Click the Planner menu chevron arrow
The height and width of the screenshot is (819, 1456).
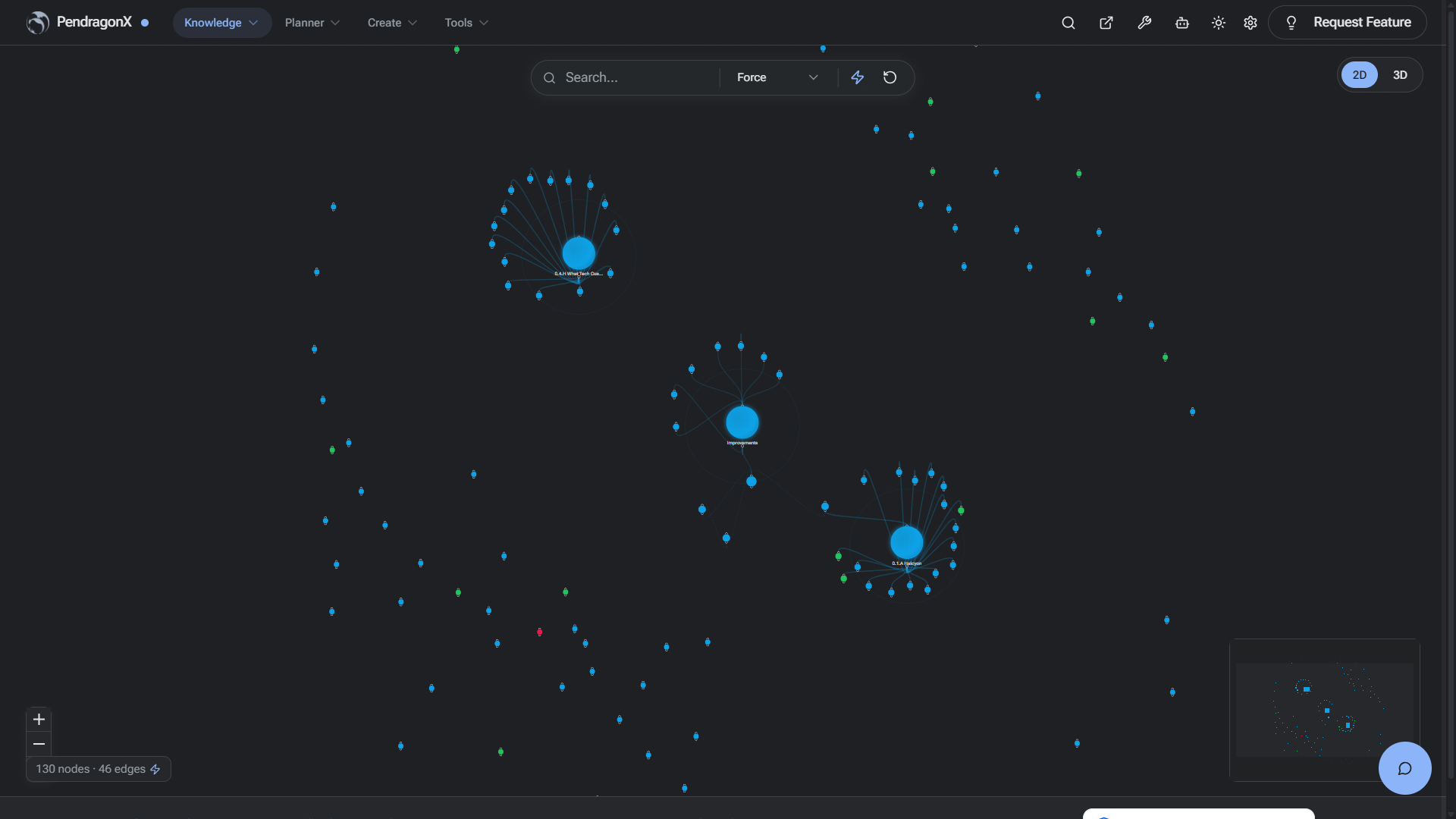coord(335,23)
